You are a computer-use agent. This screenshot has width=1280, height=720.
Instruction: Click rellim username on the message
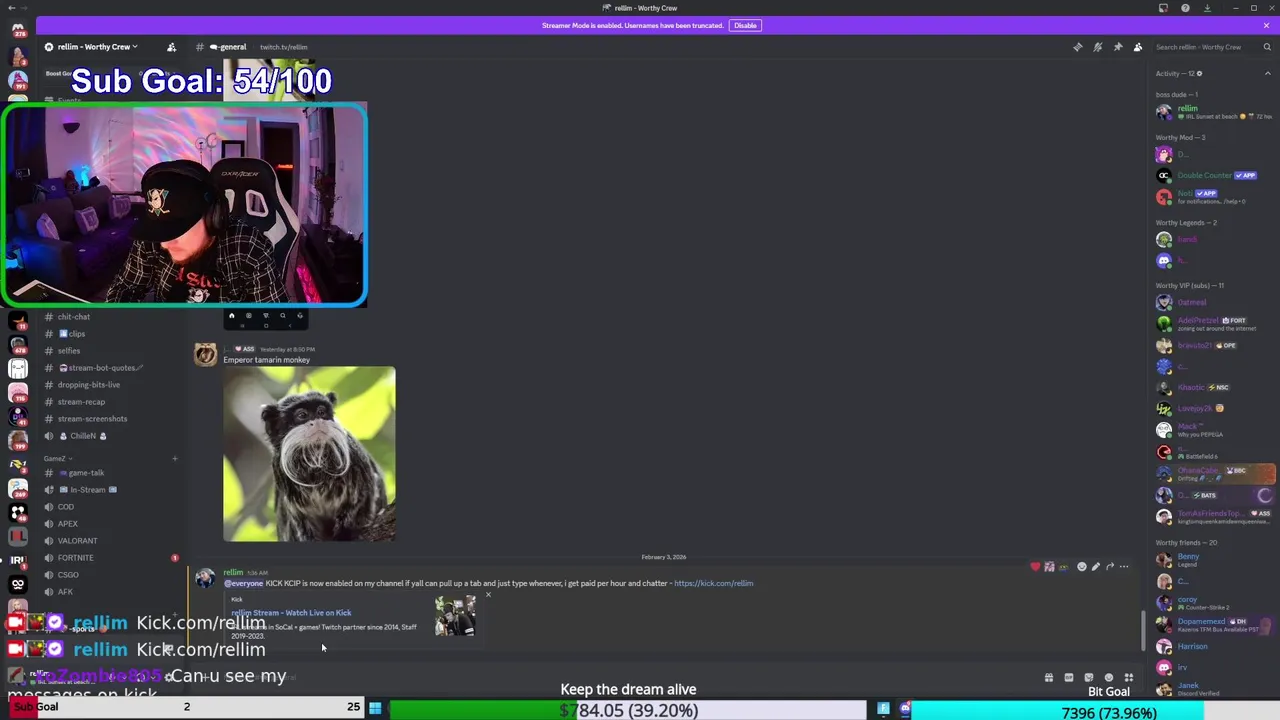point(233,572)
